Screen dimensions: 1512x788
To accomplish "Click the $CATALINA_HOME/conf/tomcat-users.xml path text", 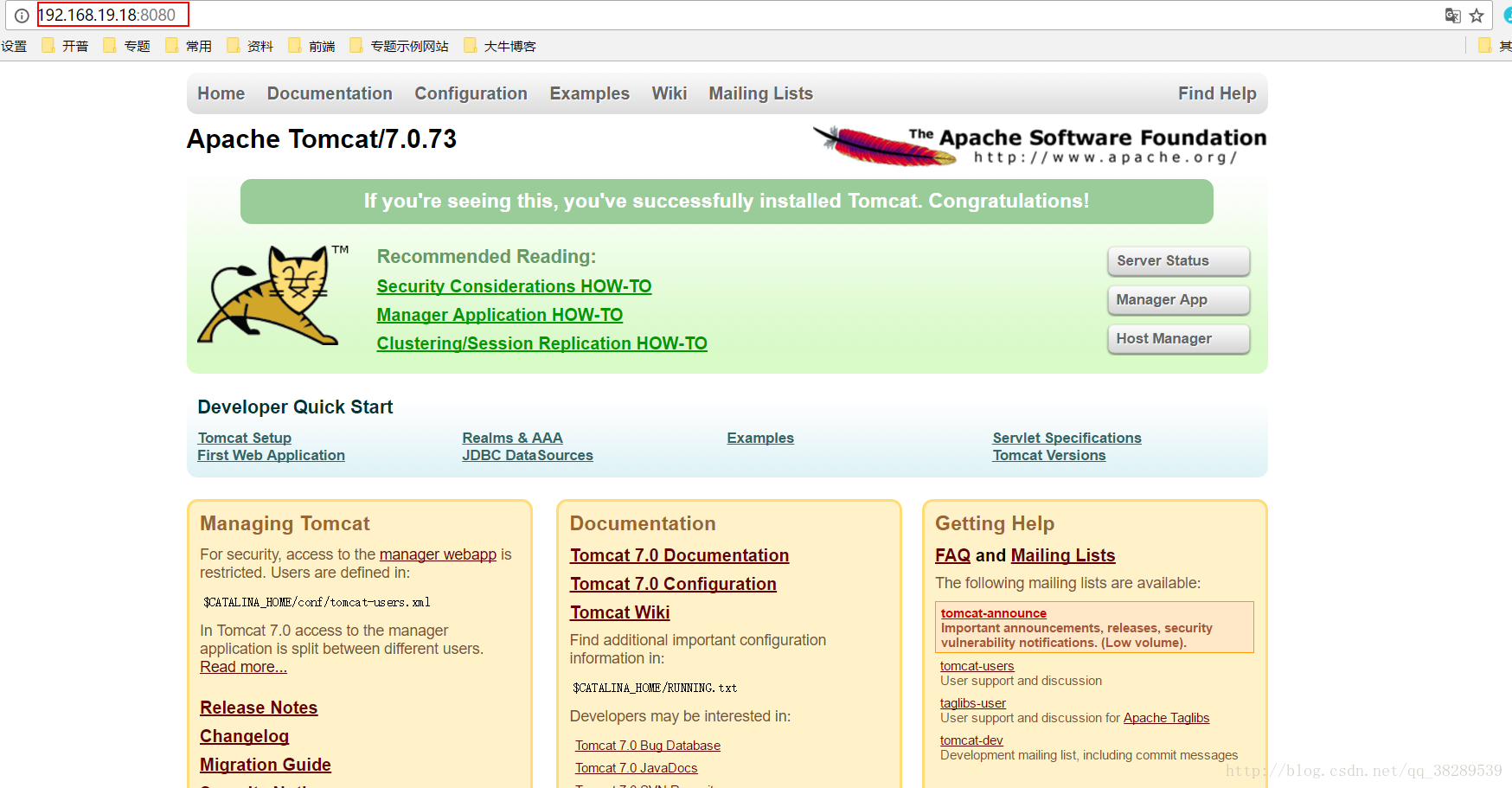I will pyautogui.click(x=317, y=602).
